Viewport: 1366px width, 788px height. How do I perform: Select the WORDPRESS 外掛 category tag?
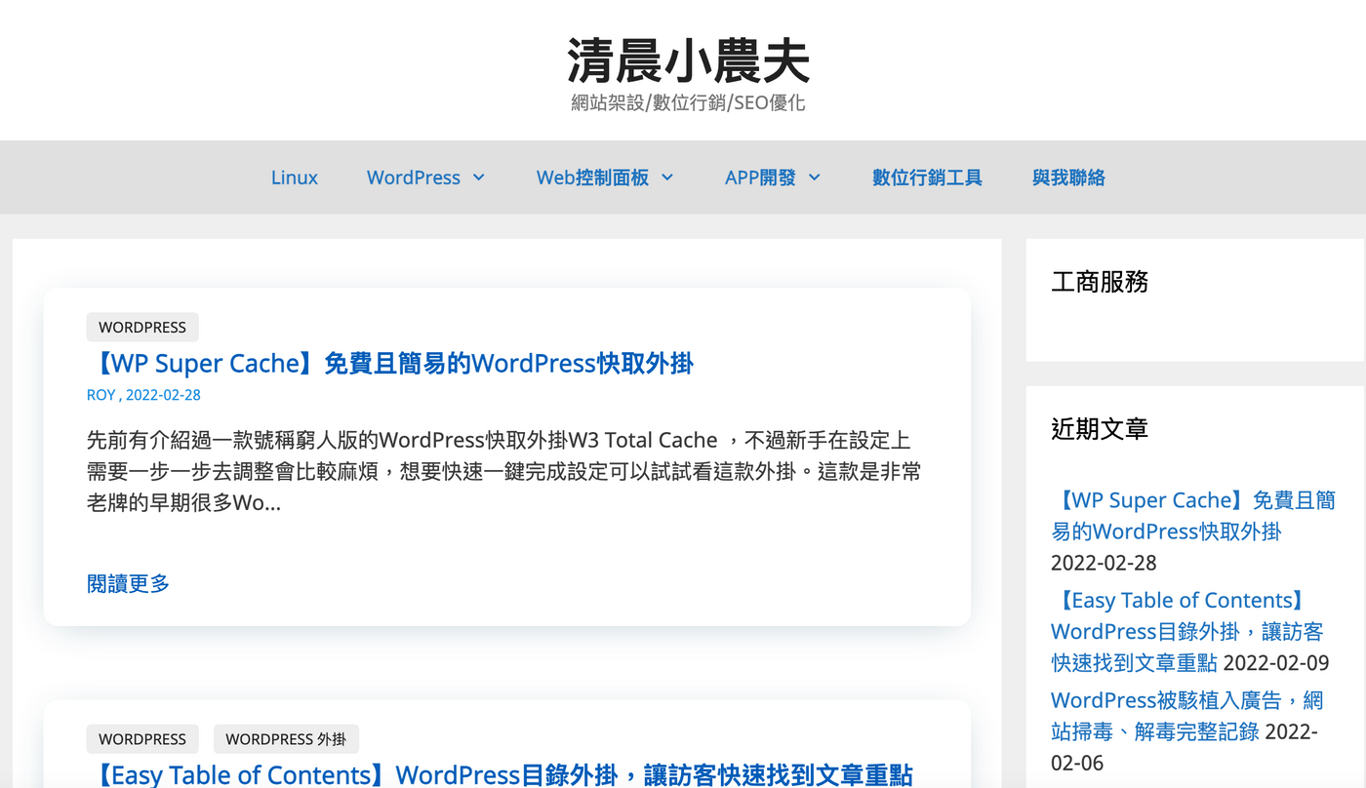[286, 739]
